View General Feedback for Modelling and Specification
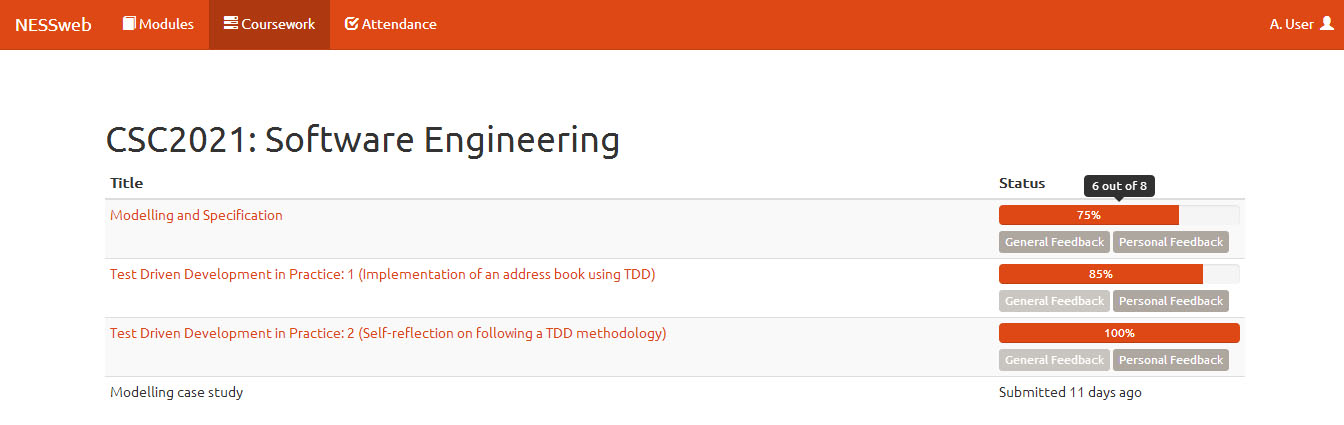The height and width of the screenshot is (425, 1344). (1054, 242)
